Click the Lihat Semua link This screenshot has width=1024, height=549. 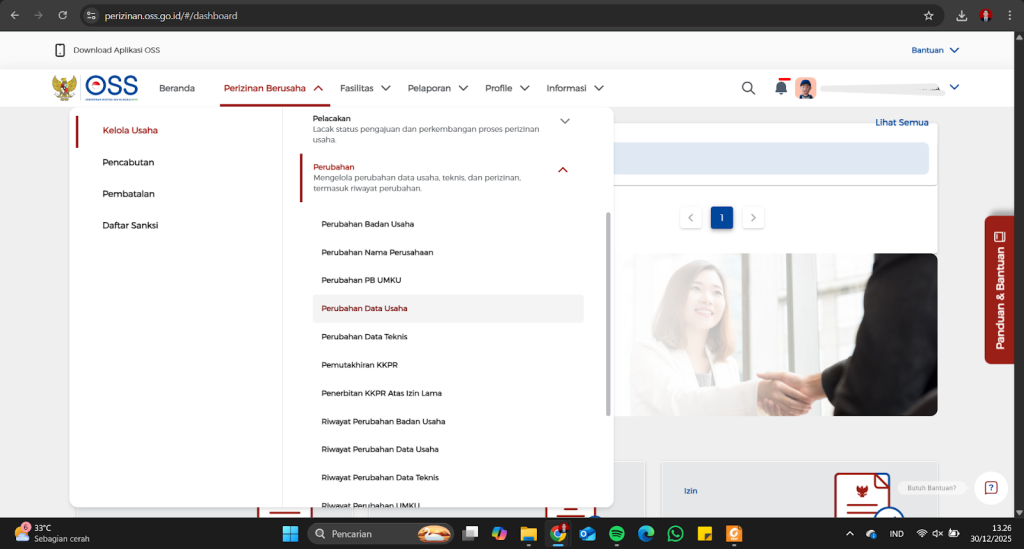click(901, 123)
